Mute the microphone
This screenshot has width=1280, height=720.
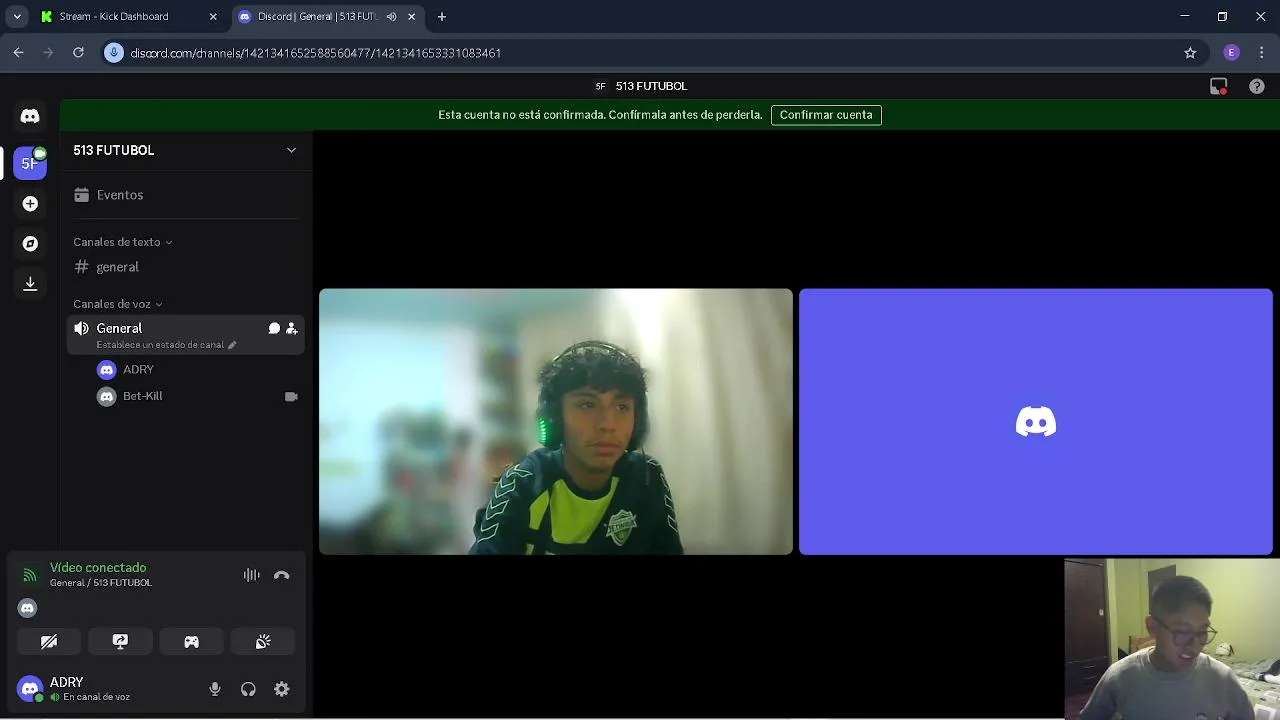click(215, 689)
